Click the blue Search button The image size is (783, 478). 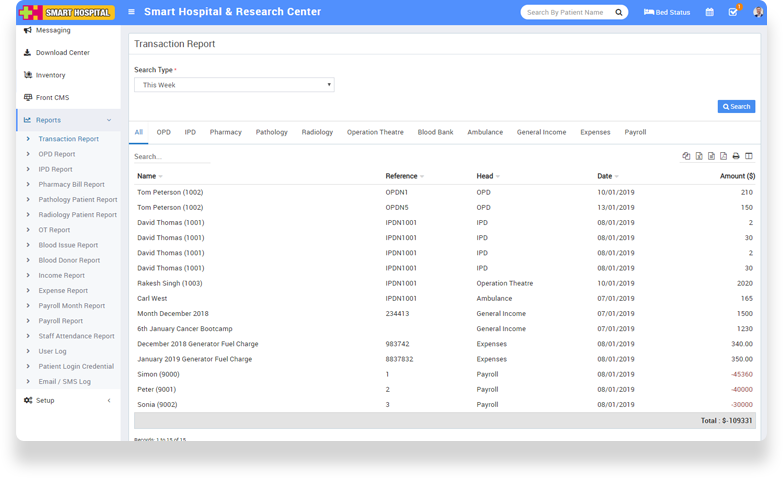click(x=736, y=106)
